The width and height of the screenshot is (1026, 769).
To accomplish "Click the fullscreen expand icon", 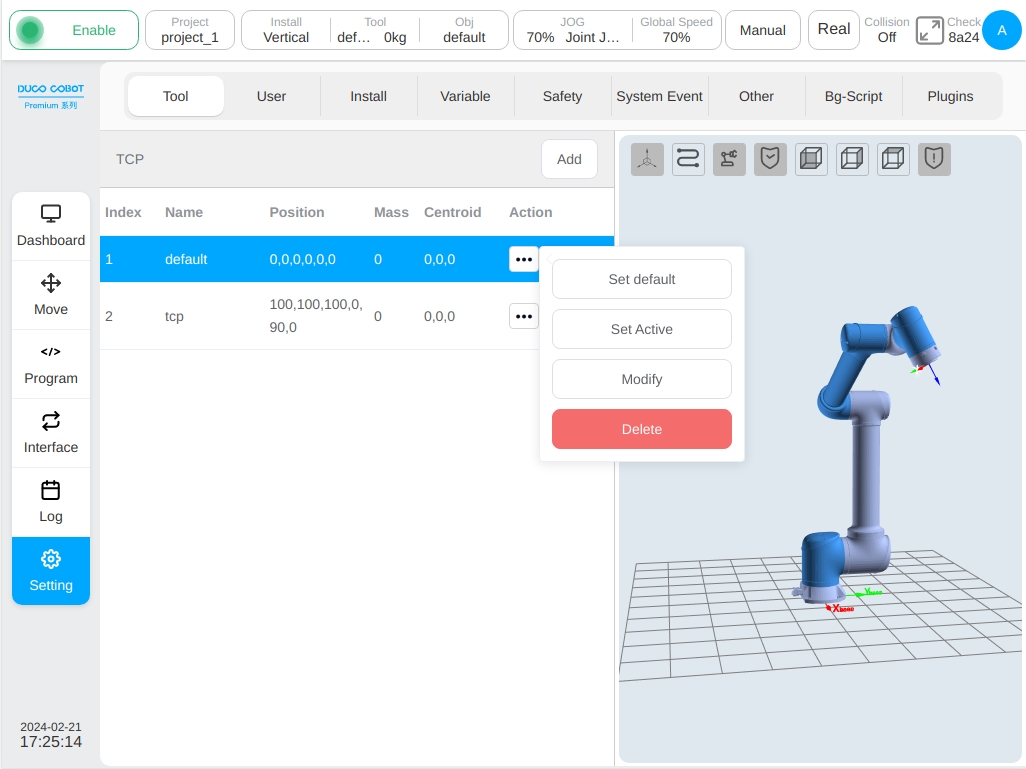I will pos(929,30).
